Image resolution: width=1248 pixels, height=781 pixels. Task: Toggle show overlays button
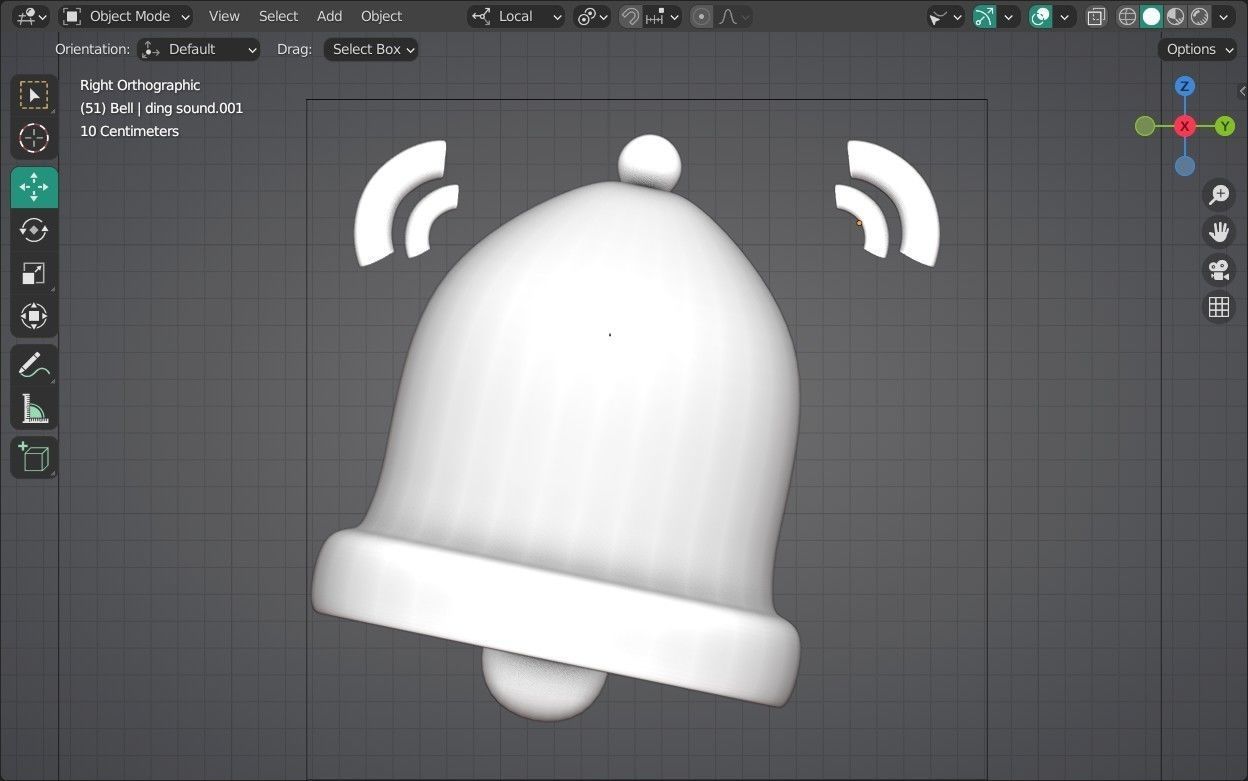point(1041,16)
